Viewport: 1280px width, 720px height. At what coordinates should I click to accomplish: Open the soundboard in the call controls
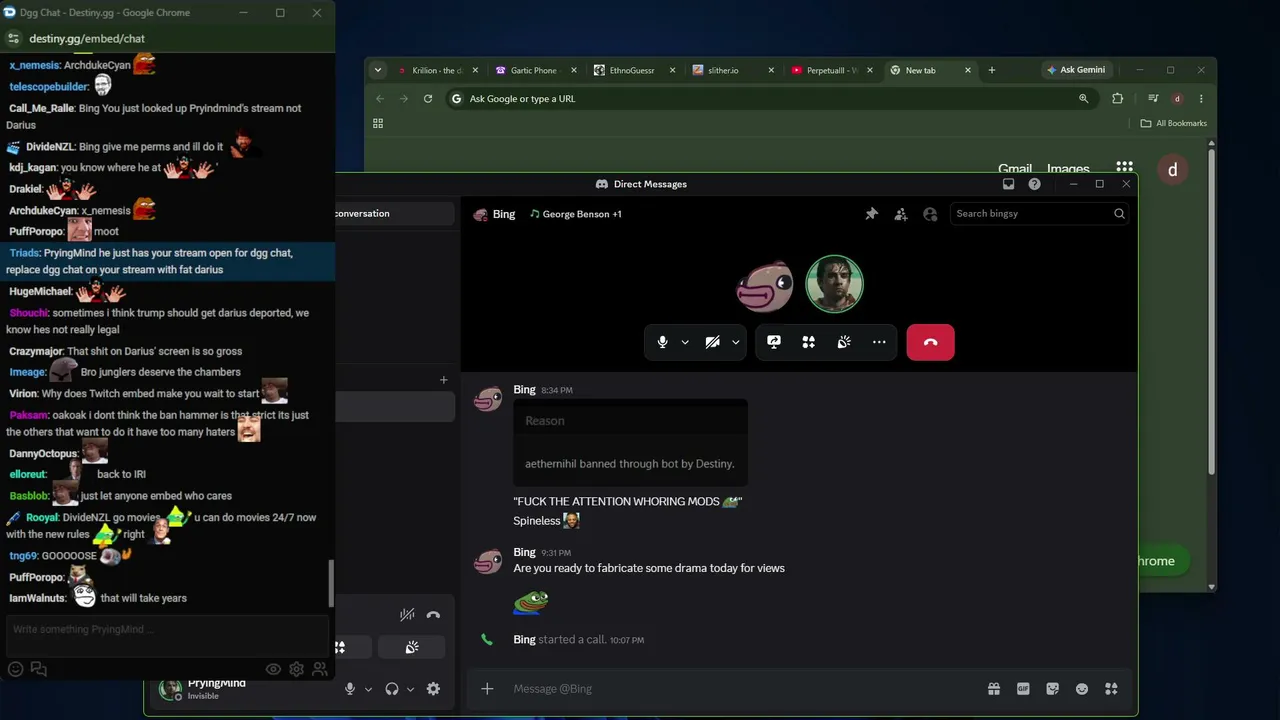click(844, 342)
